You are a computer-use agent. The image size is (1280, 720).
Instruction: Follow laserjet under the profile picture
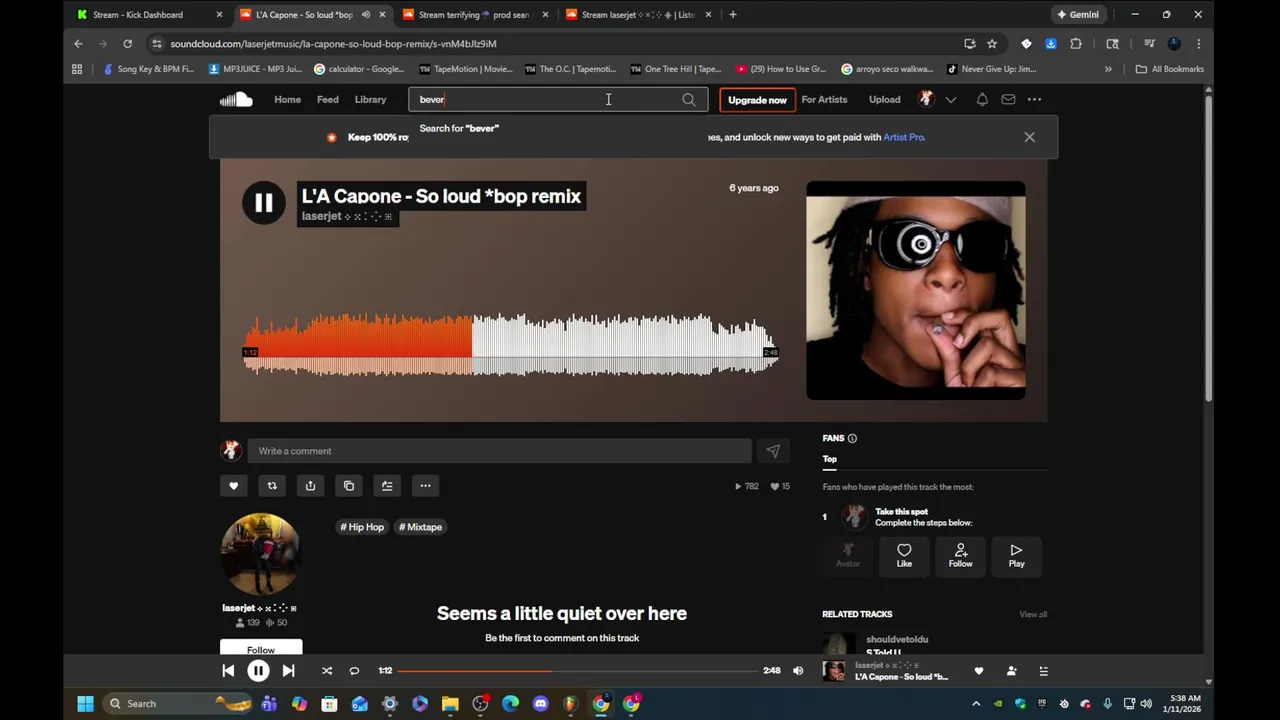[261, 649]
